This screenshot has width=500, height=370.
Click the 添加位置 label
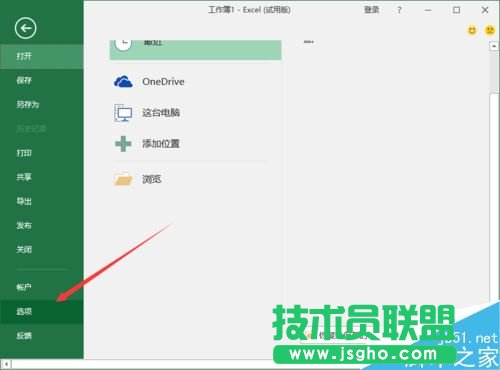click(x=161, y=144)
